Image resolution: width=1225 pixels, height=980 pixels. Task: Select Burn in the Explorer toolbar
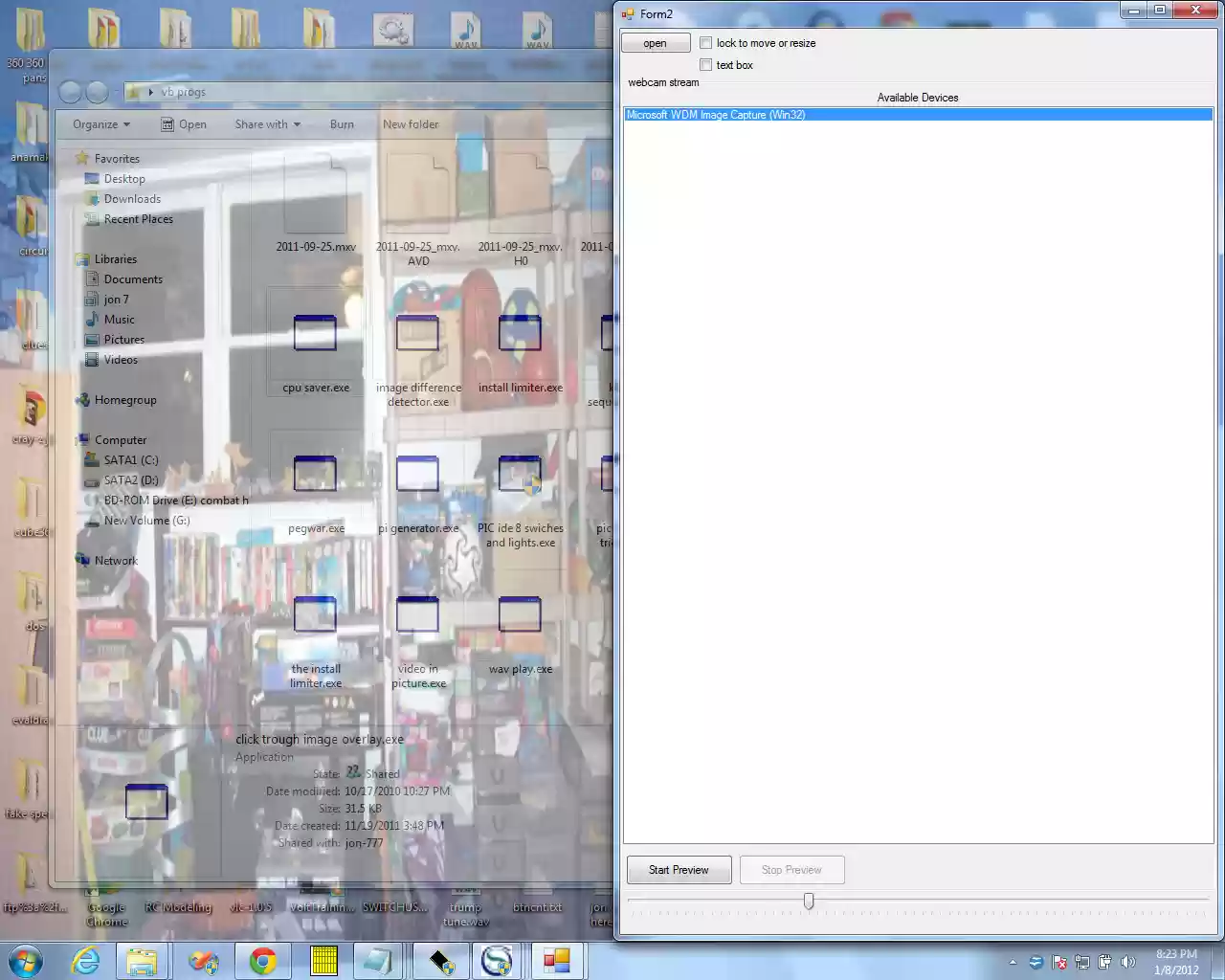[x=342, y=123]
